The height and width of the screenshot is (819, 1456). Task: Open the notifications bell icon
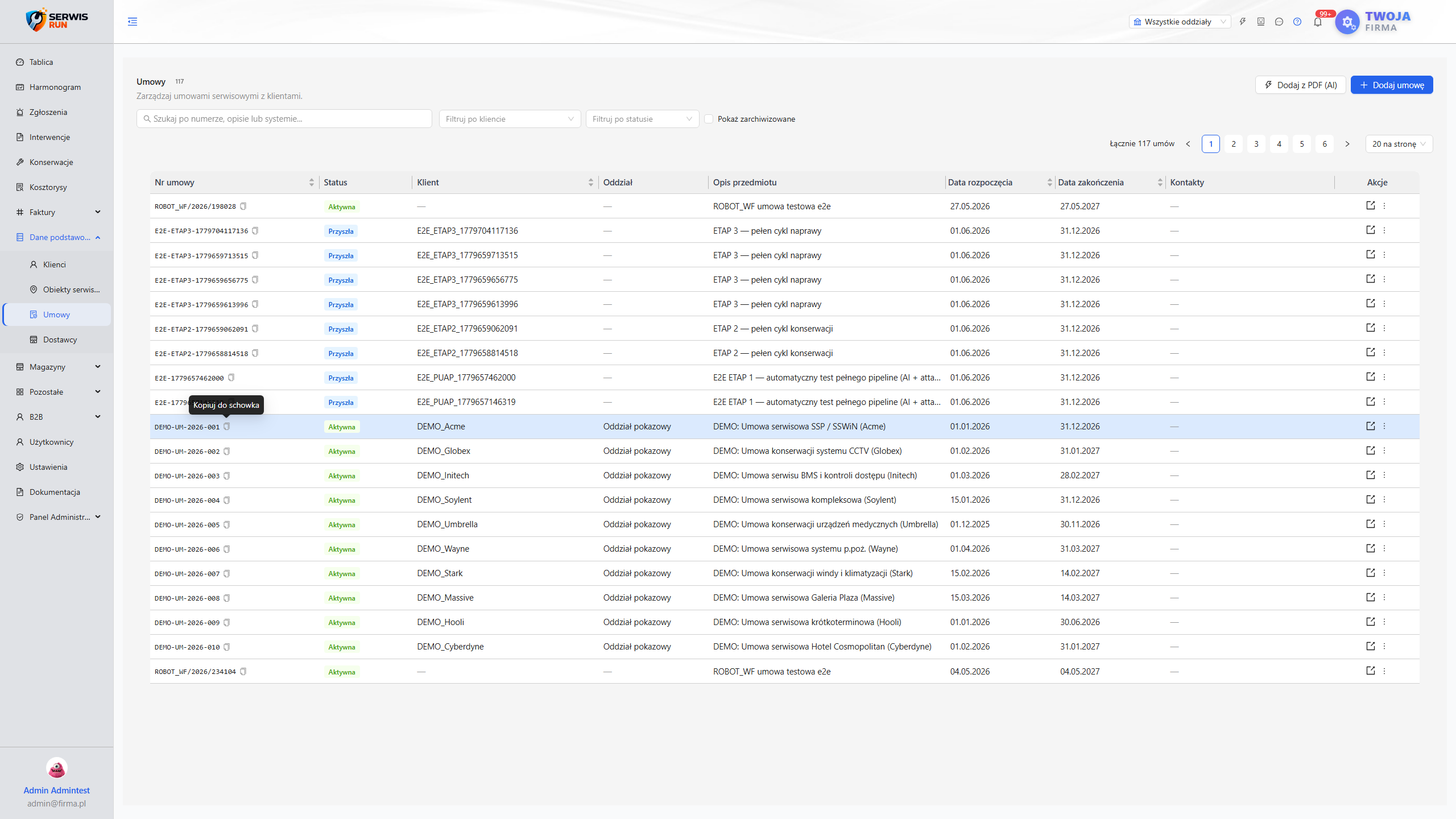tap(1318, 22)
